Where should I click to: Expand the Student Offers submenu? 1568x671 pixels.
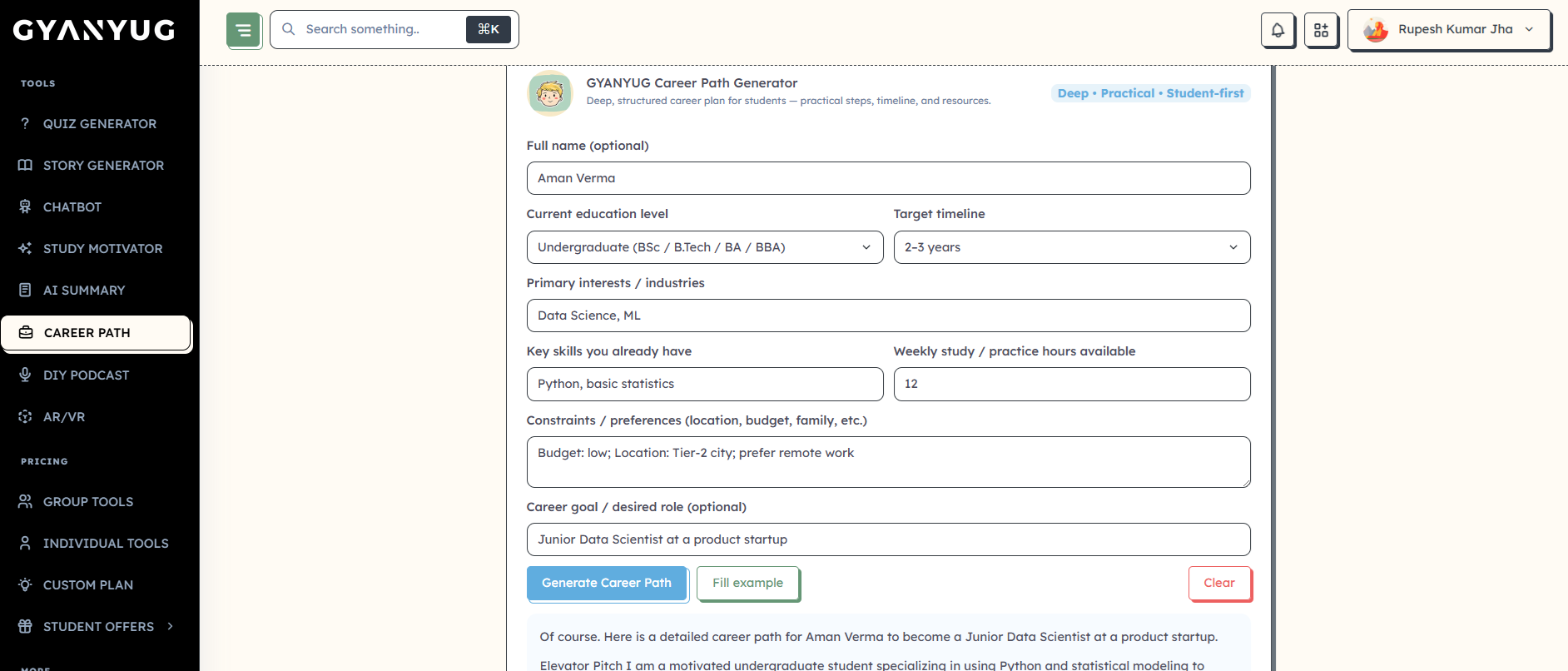tap(98, 627)
